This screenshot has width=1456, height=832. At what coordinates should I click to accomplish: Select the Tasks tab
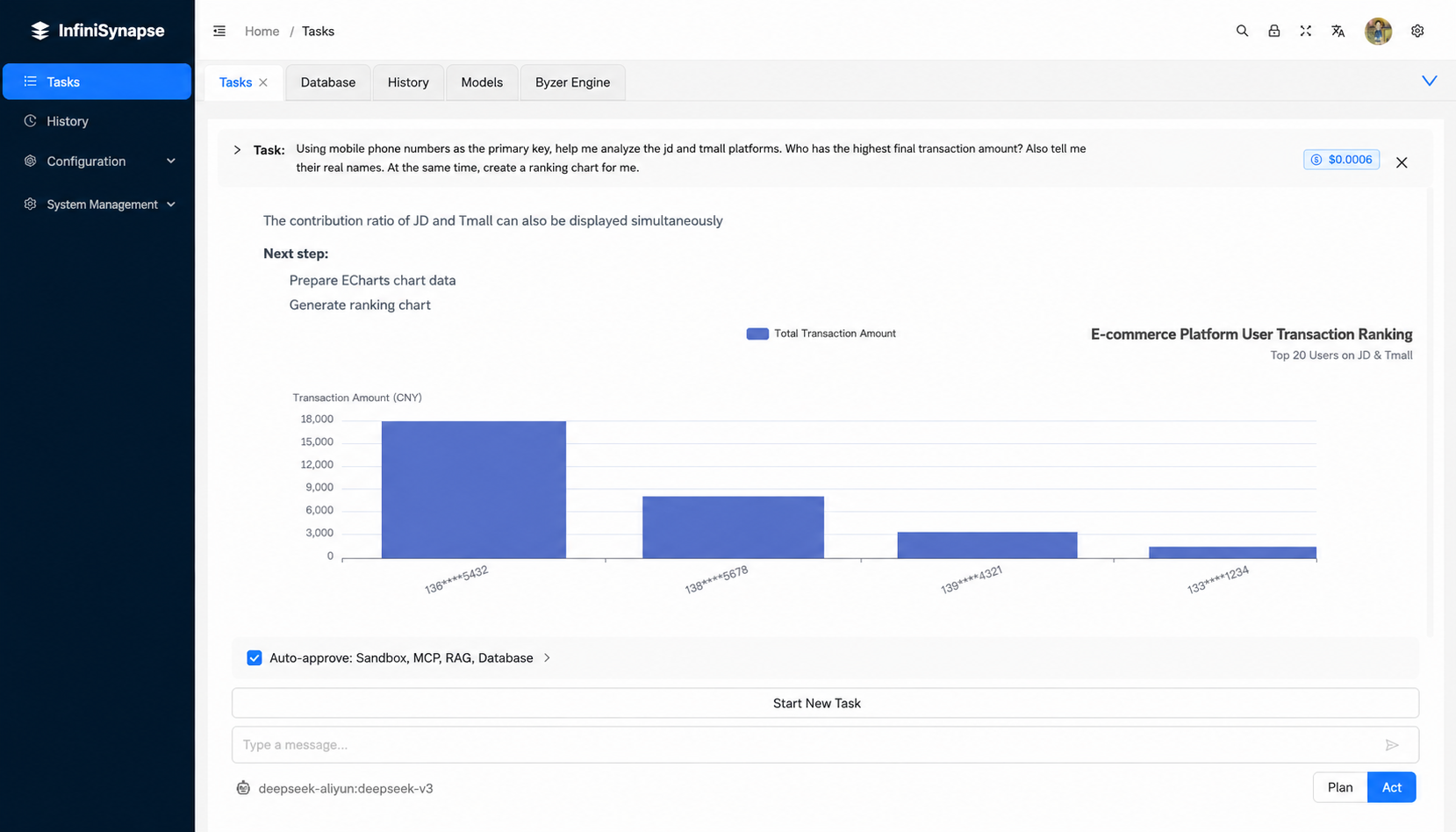tap(235, 82)
